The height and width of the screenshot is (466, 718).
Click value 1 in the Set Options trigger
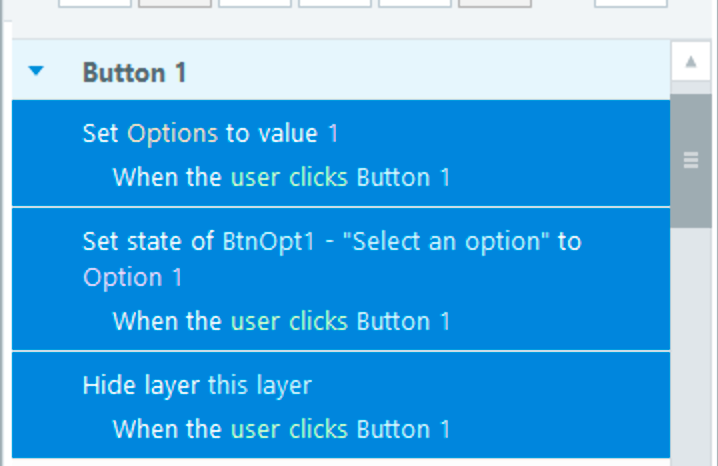coord(333,134)
